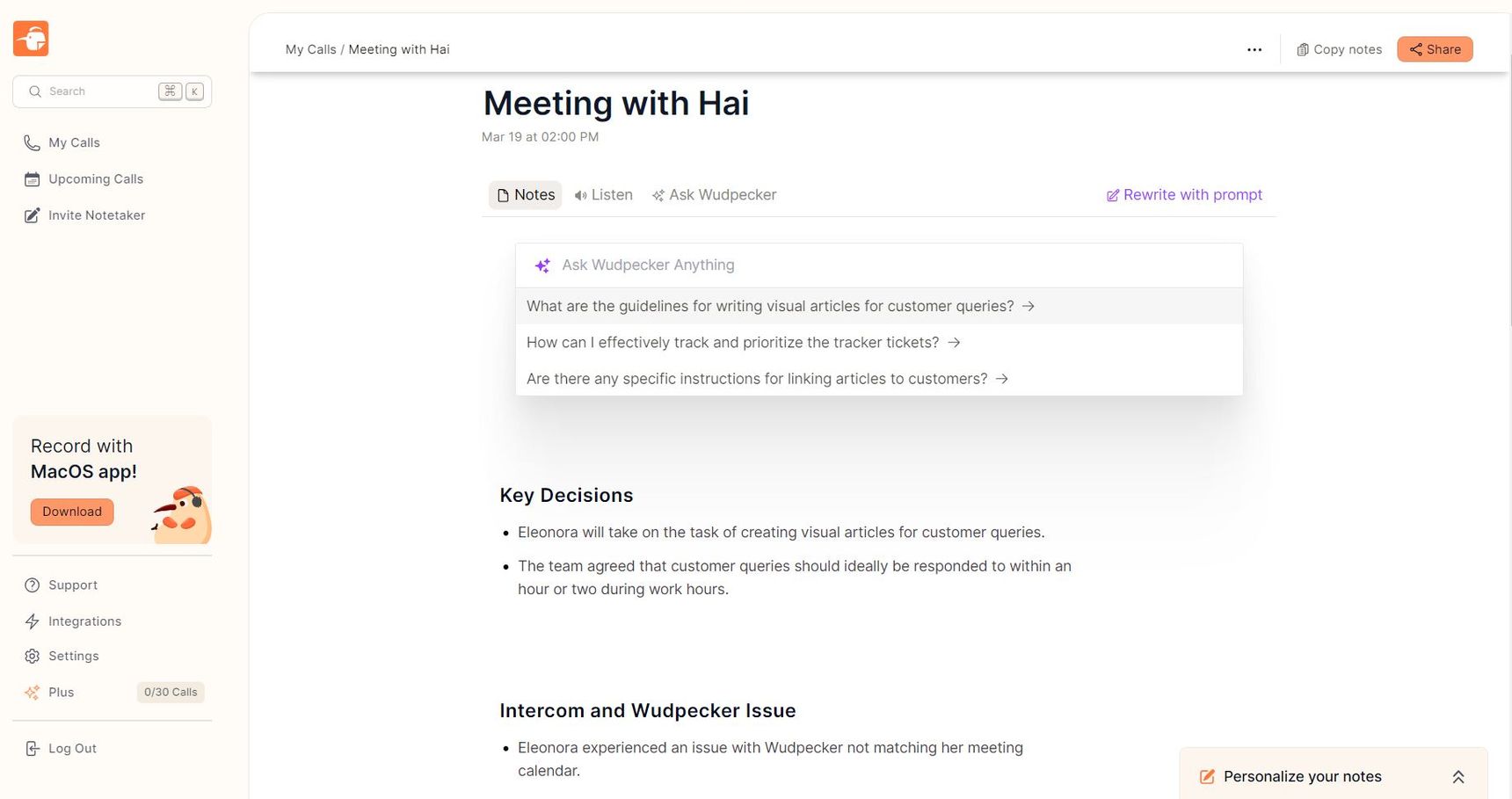This screenshot has width=1512, height=799.
Task: Click arrow after visual articles guidelines question
Action: coord(1029,307)
